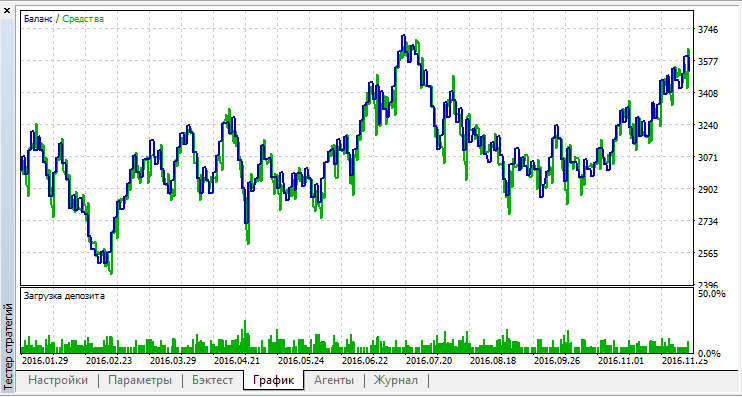The height and width of the screenshot is (397, 742).
Task: Click the 2902 axis value
Action: click(x=708, y=190)
